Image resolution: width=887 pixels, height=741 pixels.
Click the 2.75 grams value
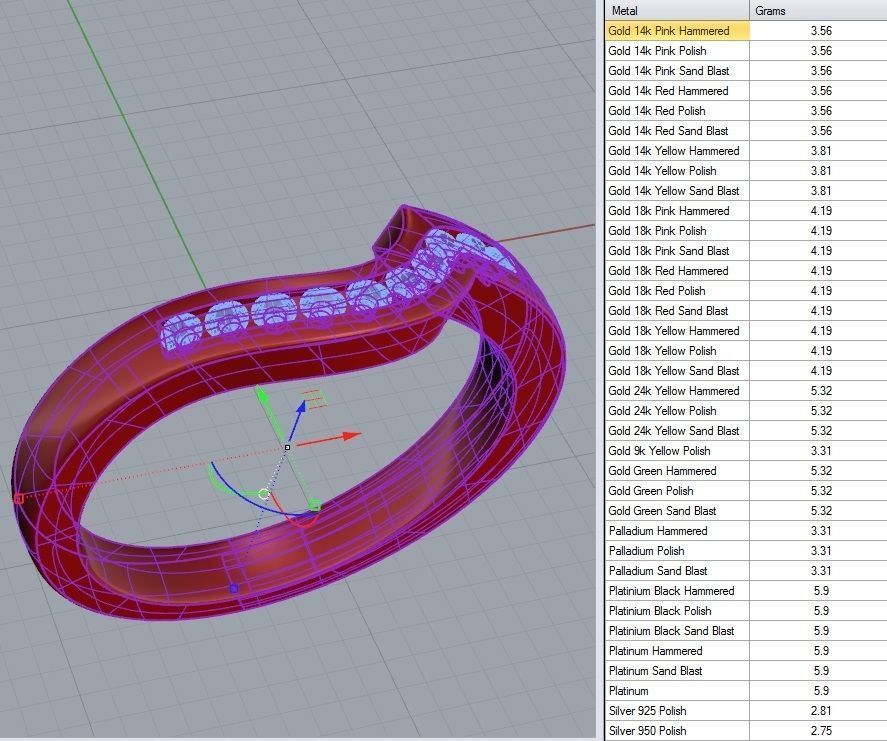[x=821, y=730]
